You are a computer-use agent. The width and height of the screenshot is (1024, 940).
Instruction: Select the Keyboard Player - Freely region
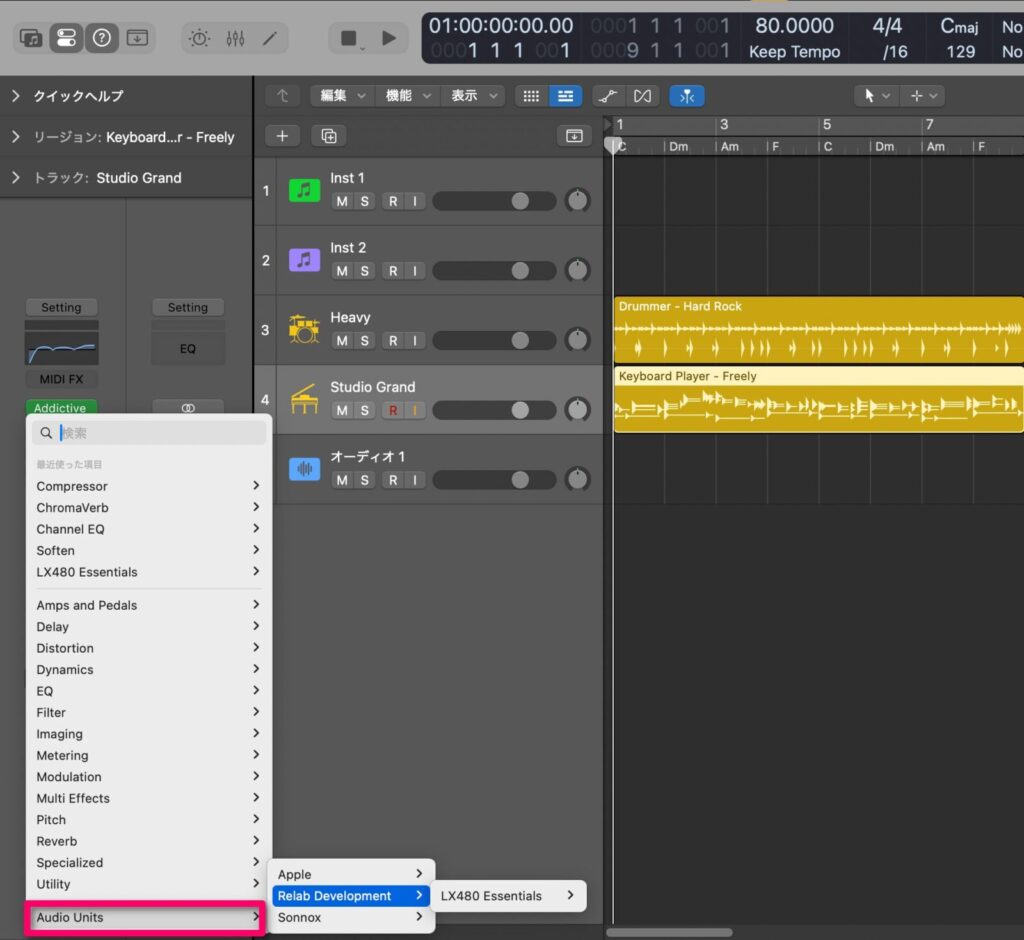(818, 400)
